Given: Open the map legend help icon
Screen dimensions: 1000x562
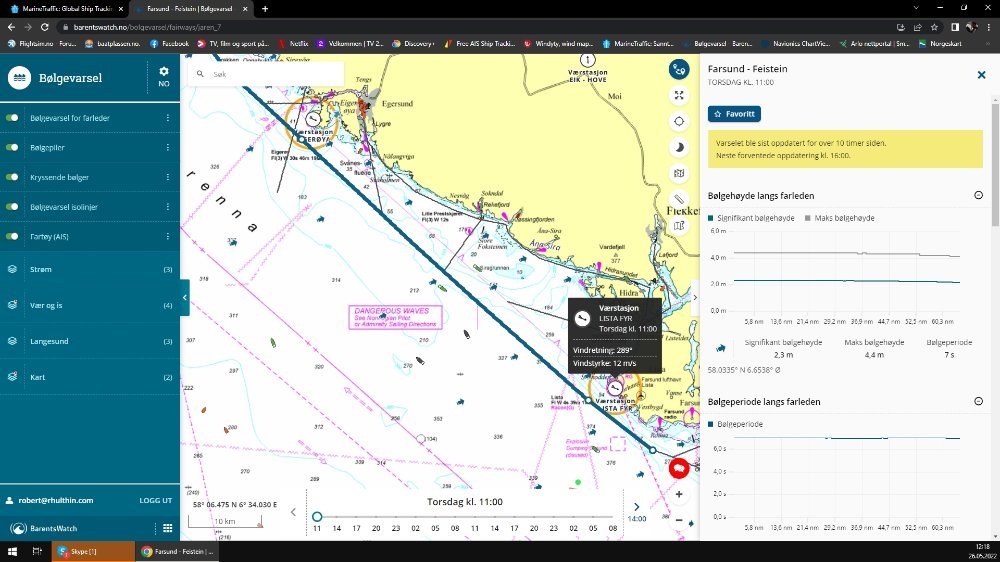Looking at the screenshot, I should tap(679, 226).
